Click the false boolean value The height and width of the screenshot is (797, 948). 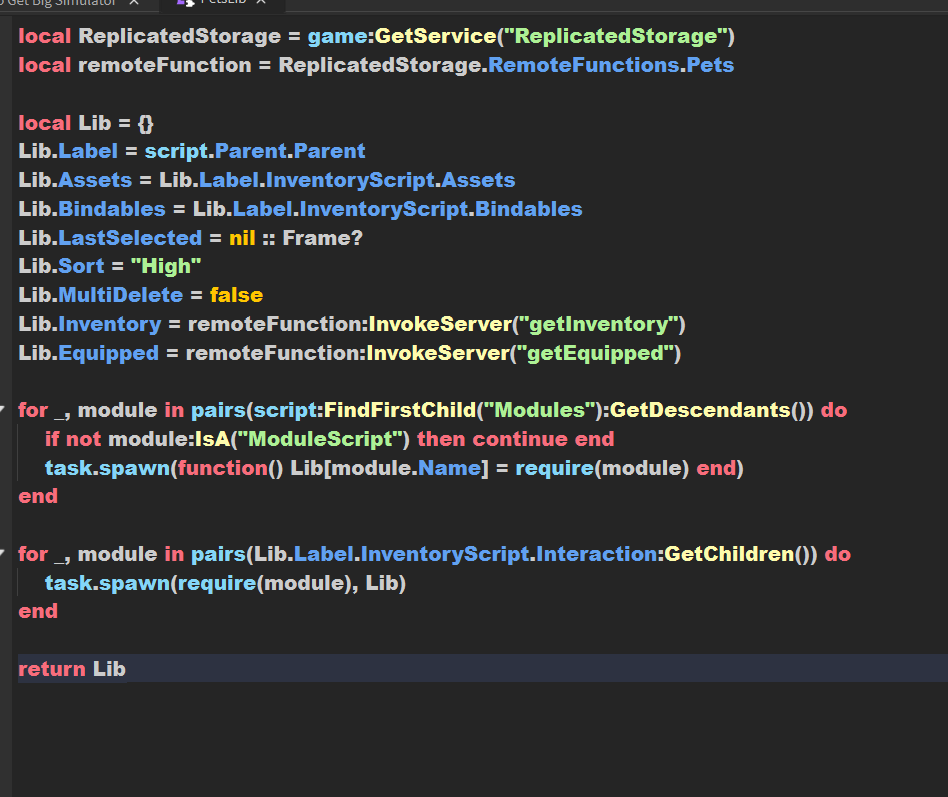coord(236,295)
